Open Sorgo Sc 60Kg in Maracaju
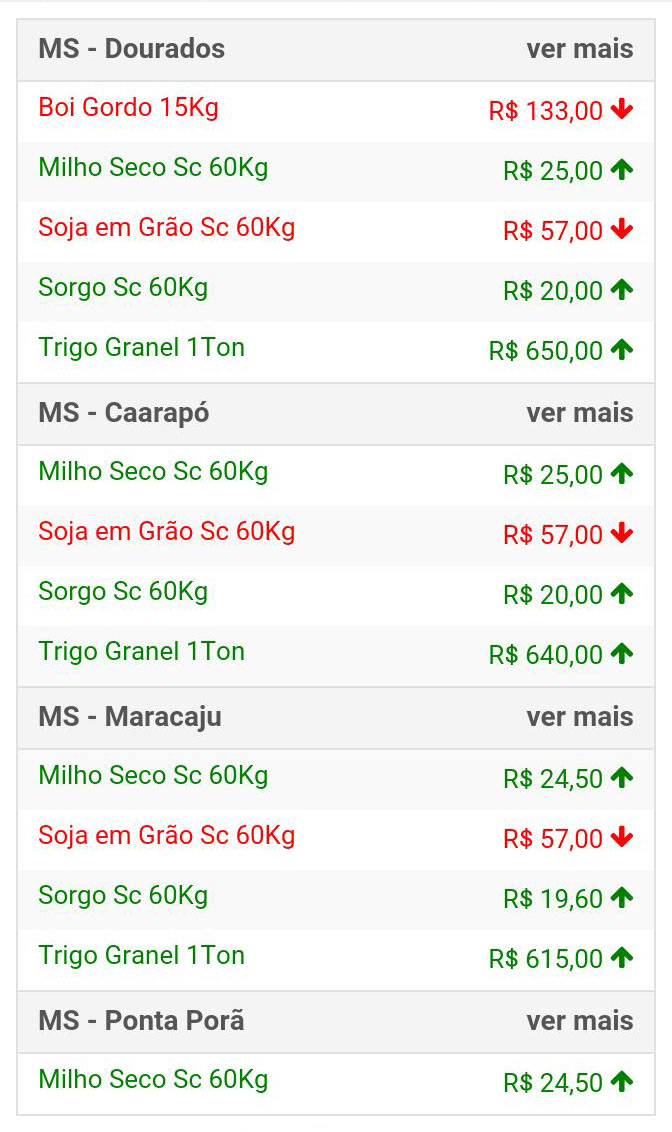The image size is (672, 1132). (x=123, y=895)
